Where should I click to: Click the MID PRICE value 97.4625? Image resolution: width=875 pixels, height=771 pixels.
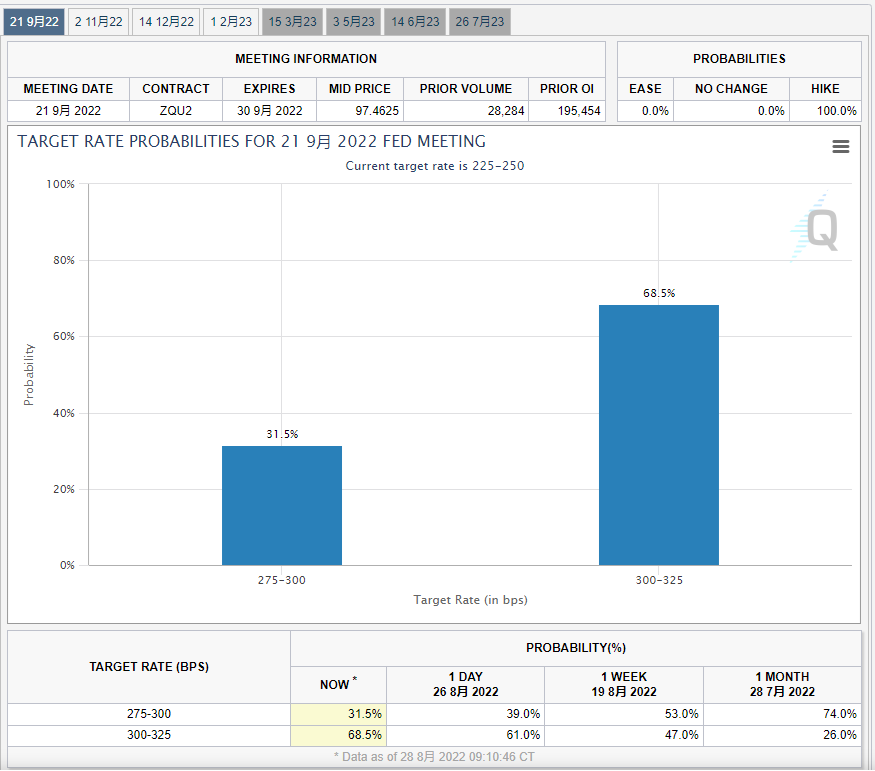pos(360,111)
